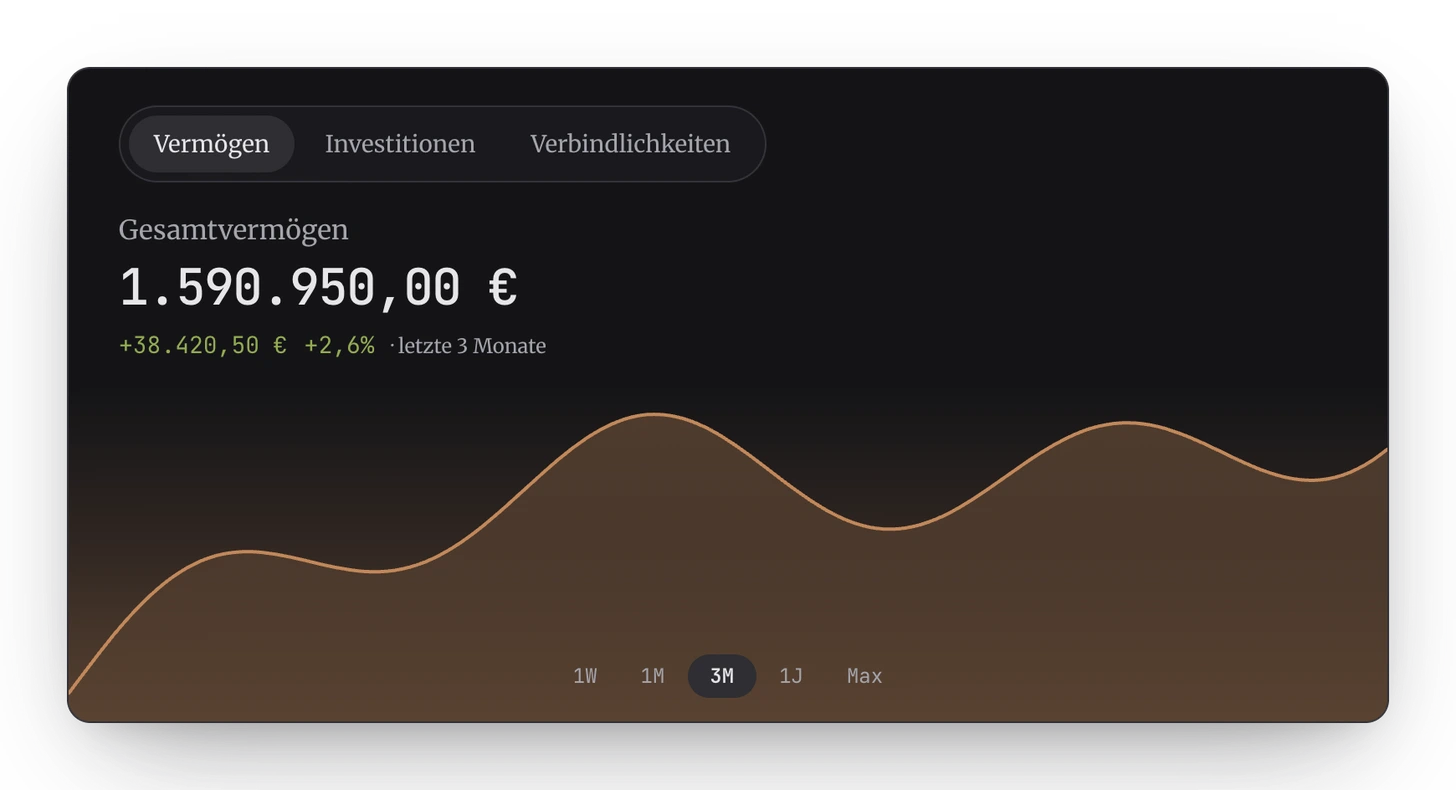This screenshot has width=1456, height=790.
Task: Click the first small hump of the chart
Action: 248,551
